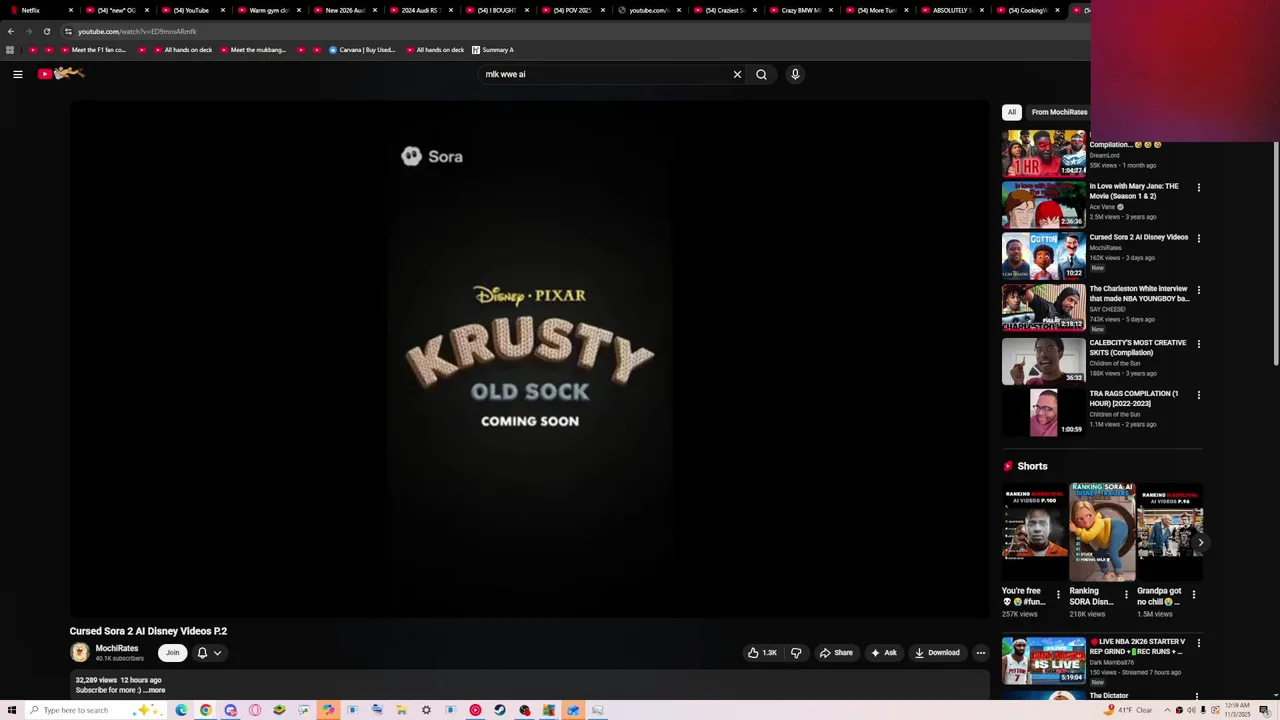Open LIVE NBA 2K26 STARTER V stream thumbnail
The height and width of the screenshot is (720, 1280).
[1043, 660]
